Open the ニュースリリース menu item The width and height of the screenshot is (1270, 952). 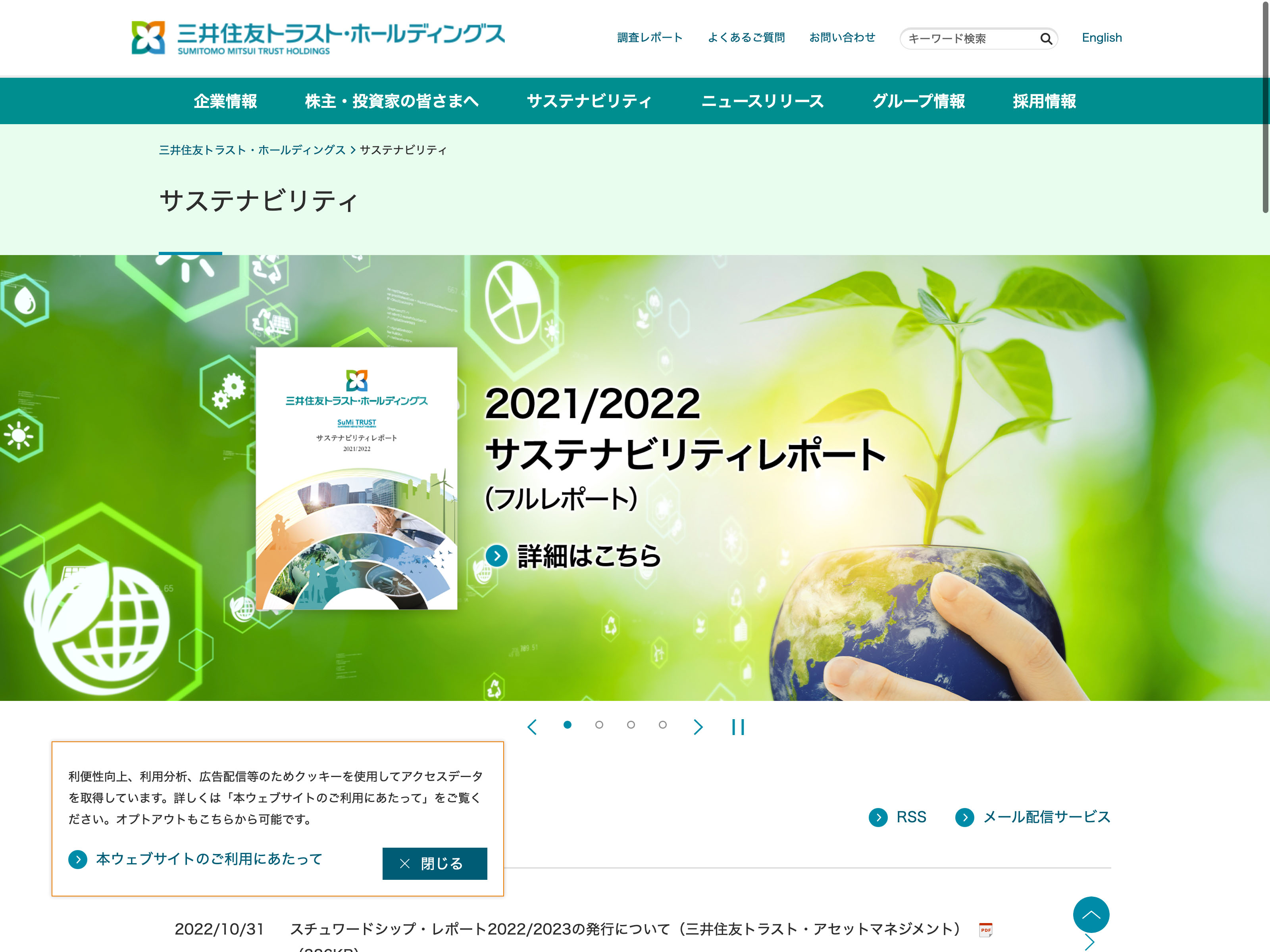click(762, 101)
